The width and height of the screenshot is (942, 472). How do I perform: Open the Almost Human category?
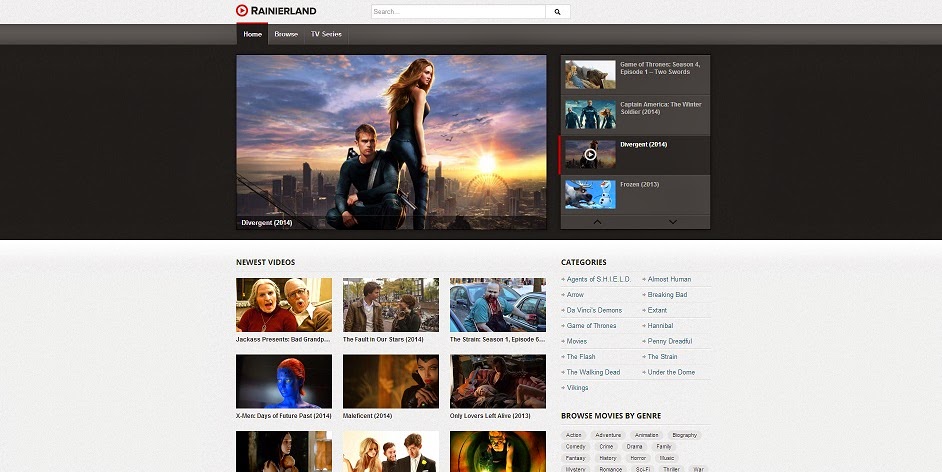pyautogui.click(x=669, y=279)
